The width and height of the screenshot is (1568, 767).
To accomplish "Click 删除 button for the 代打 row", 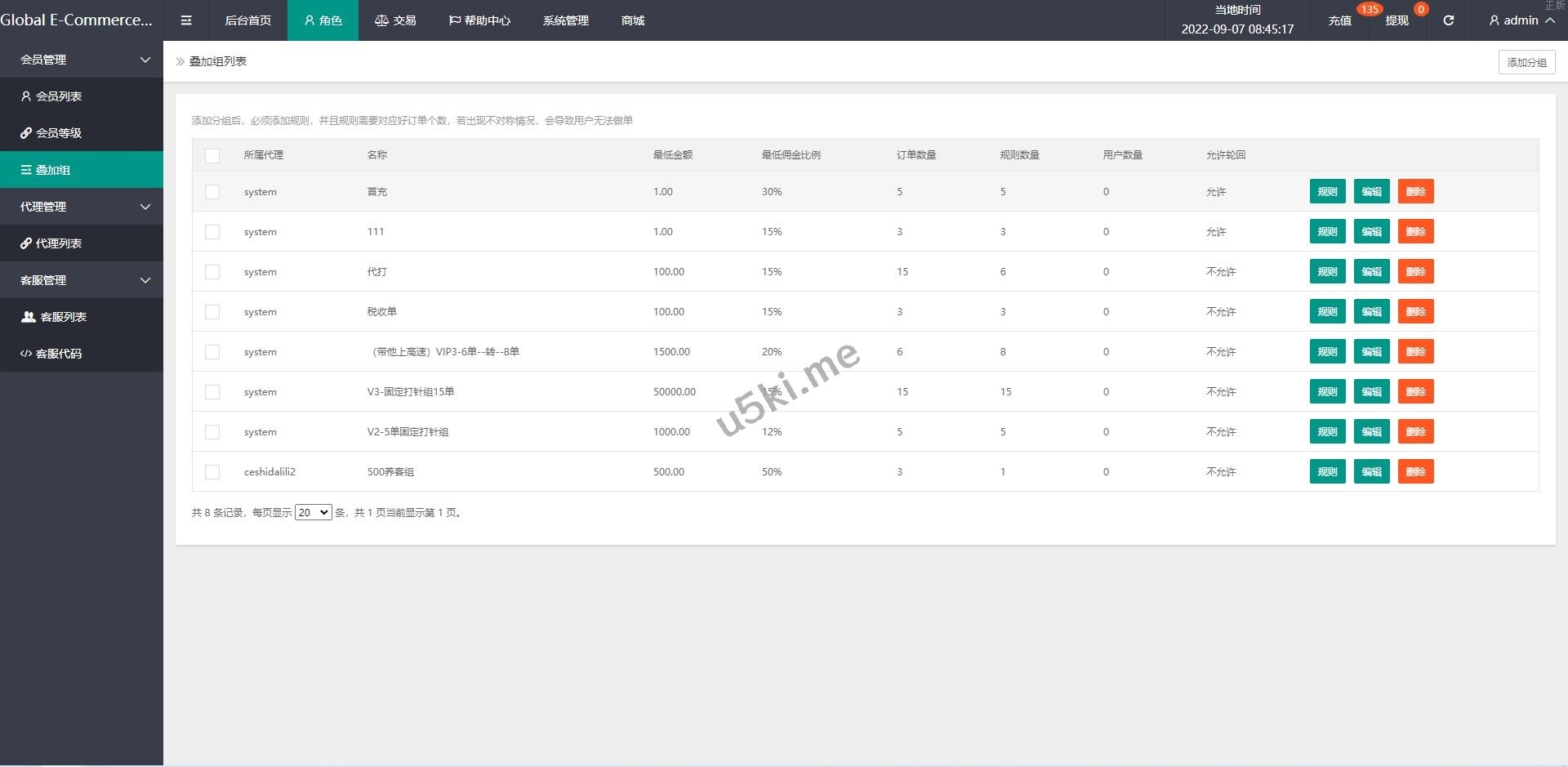I will coord(1415,272).
